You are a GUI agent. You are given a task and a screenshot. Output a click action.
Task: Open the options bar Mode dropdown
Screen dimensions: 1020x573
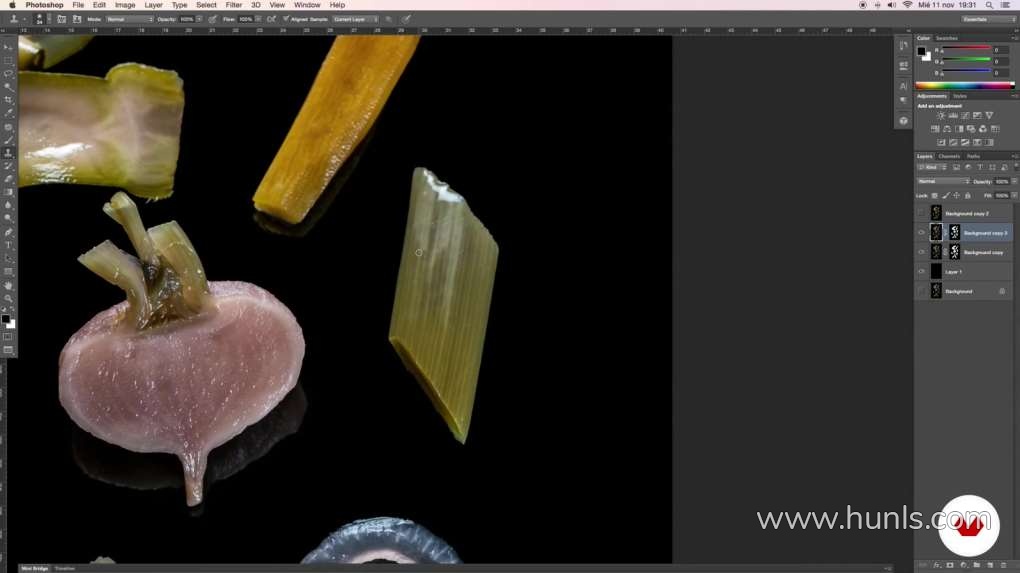coord(129,20)
